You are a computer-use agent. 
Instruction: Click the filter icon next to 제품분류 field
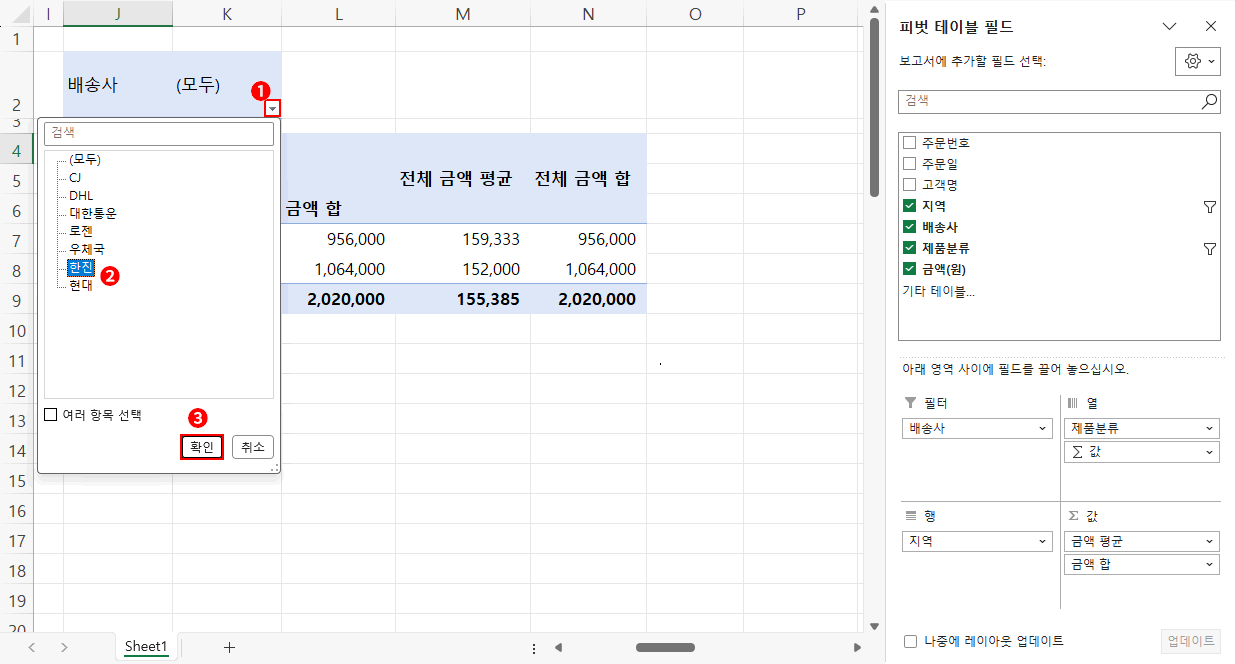pos(1210,247)
